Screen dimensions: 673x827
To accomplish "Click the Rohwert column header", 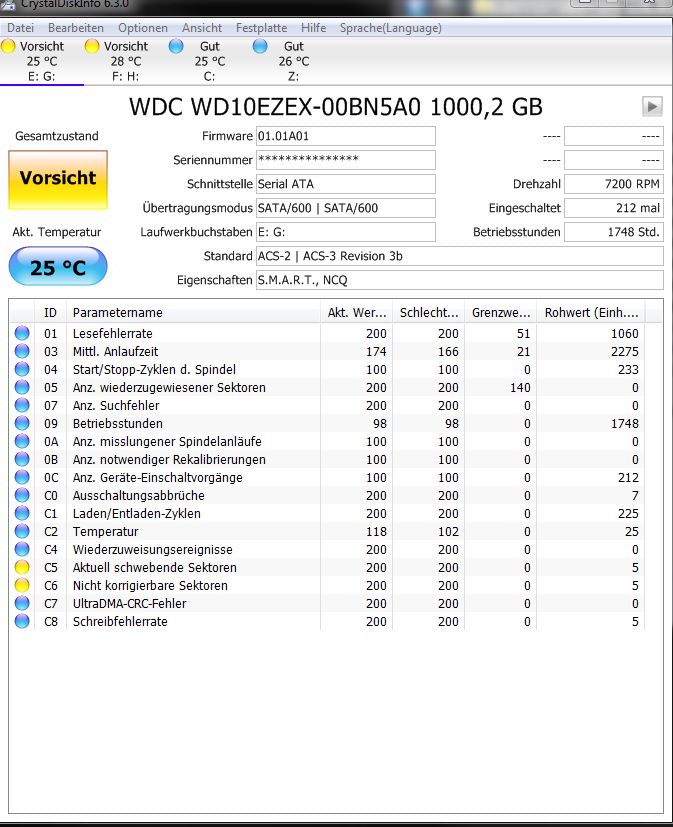I will 591,312.
